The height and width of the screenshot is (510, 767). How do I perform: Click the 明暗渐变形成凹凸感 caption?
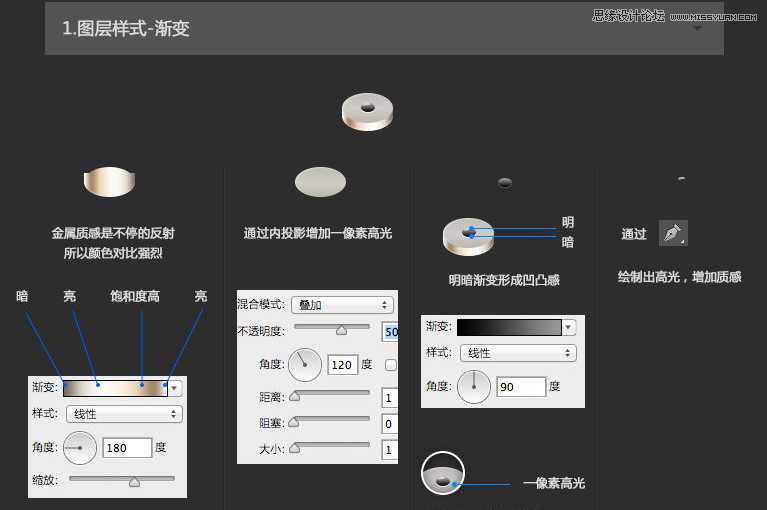pyautogui.click(x=504, y=280)
